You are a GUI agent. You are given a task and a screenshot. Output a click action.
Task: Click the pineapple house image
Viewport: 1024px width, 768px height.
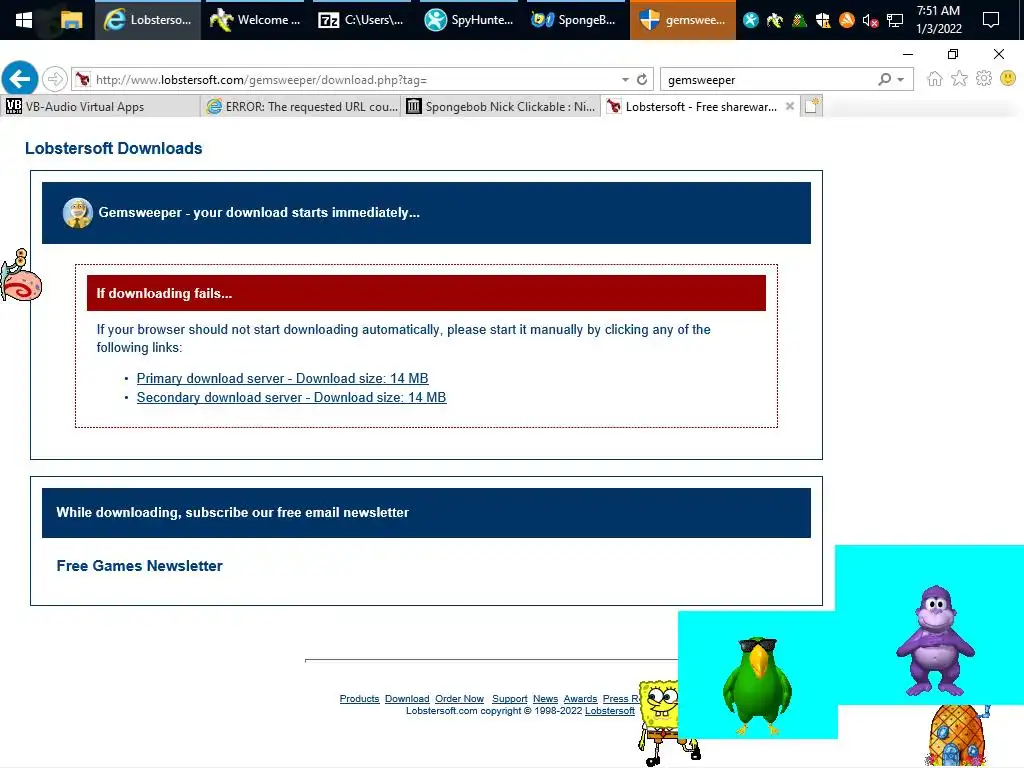click(957, 735)
